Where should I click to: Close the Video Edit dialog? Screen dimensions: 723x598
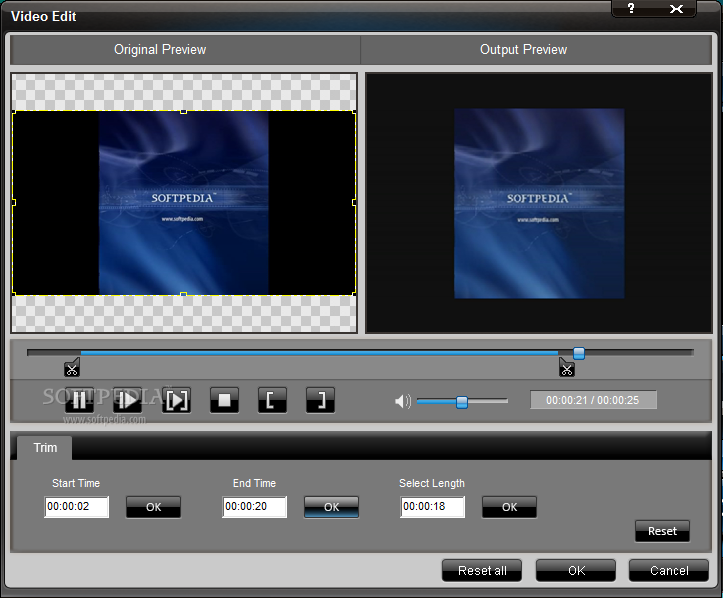coord(676,9)
